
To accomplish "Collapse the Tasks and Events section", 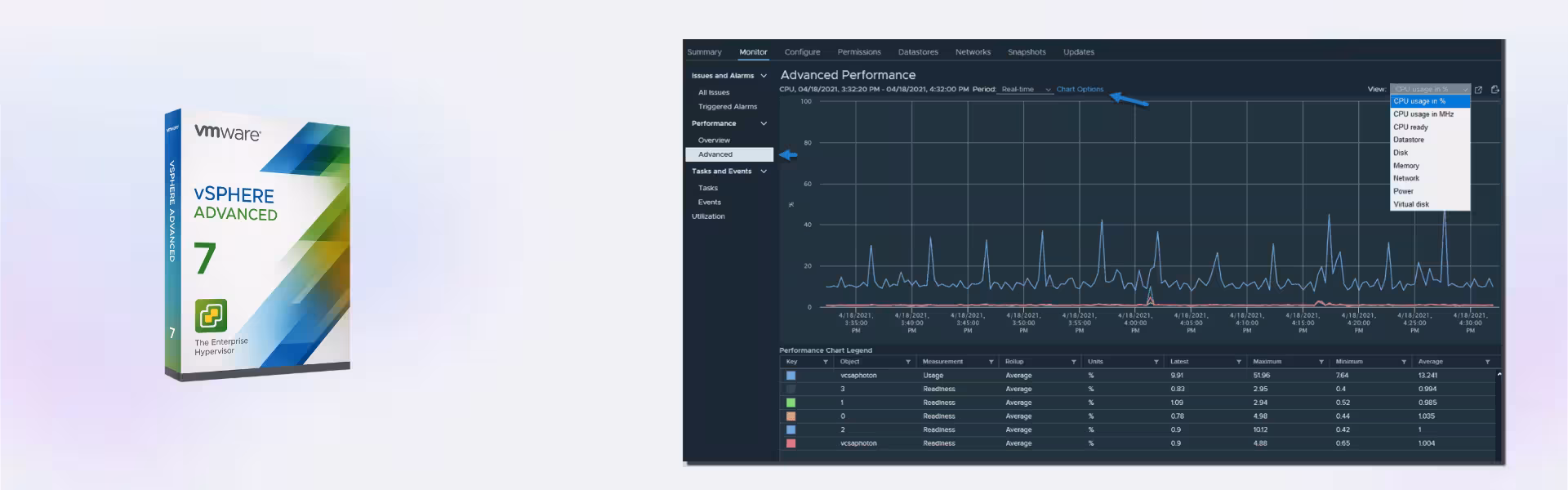I will click(x=764, y=171).
